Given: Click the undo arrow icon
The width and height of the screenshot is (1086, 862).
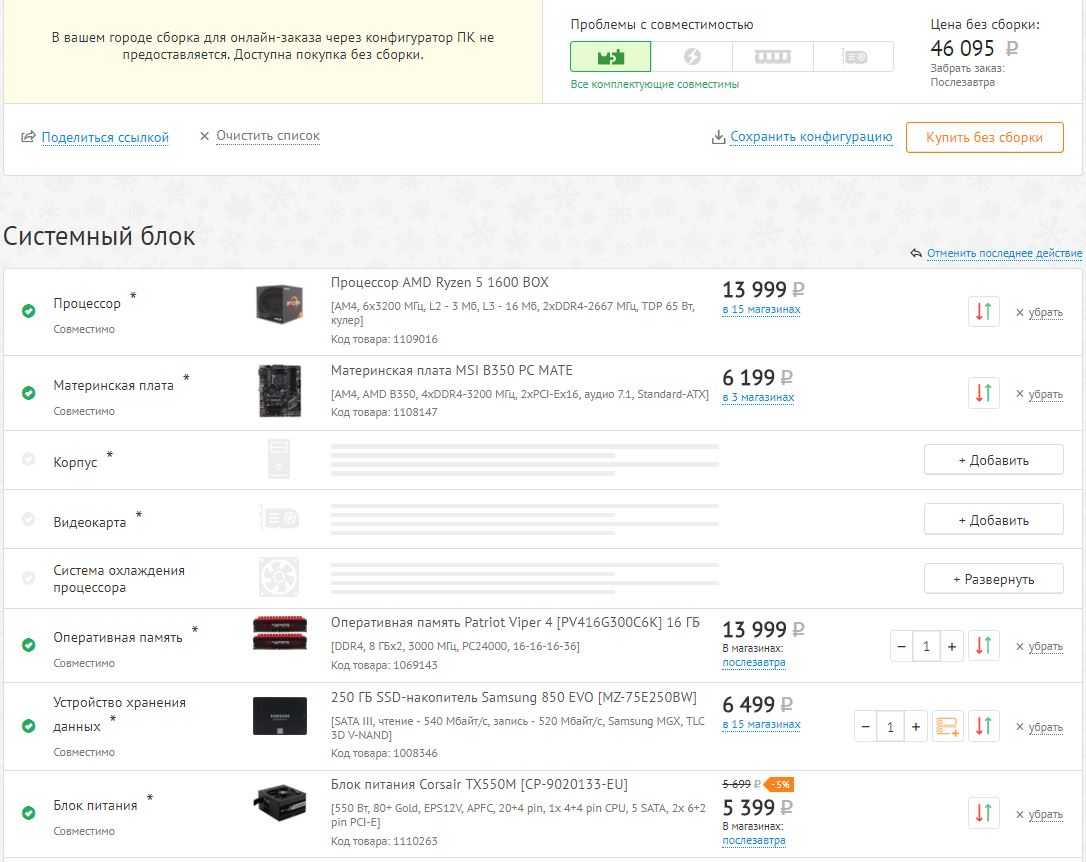Looking at the screenshot, I should click(916, 253).
